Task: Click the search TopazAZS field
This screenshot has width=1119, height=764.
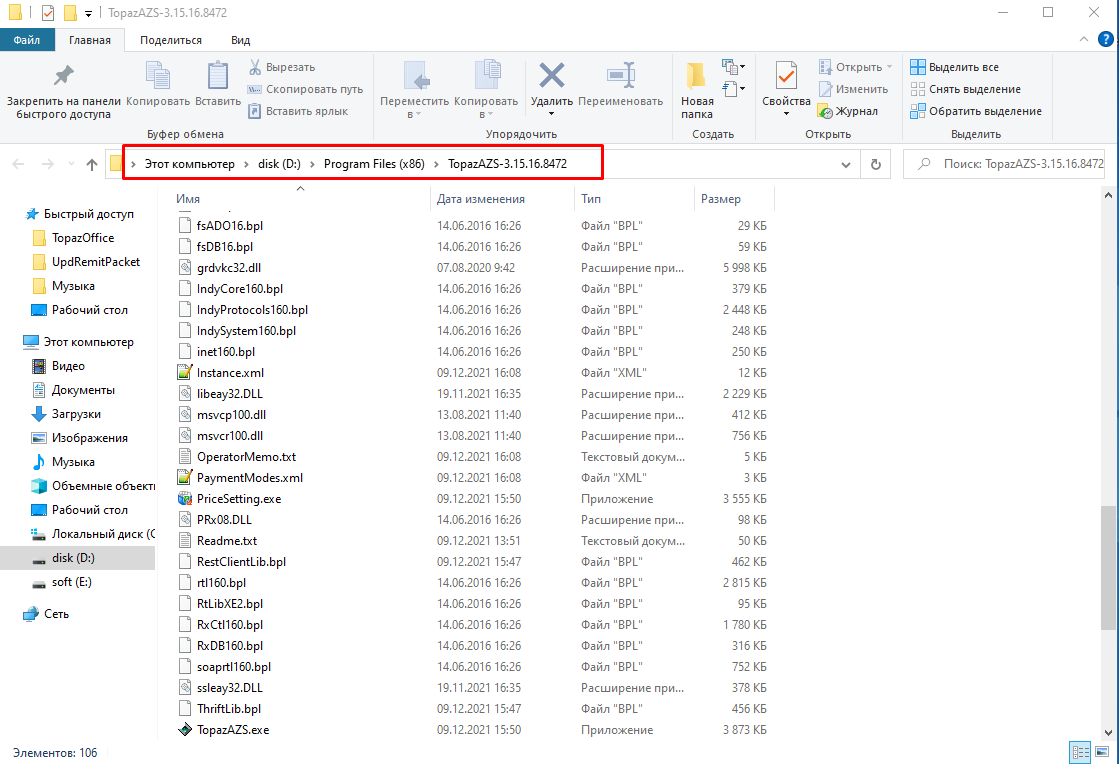Action: click(1004, 164)
